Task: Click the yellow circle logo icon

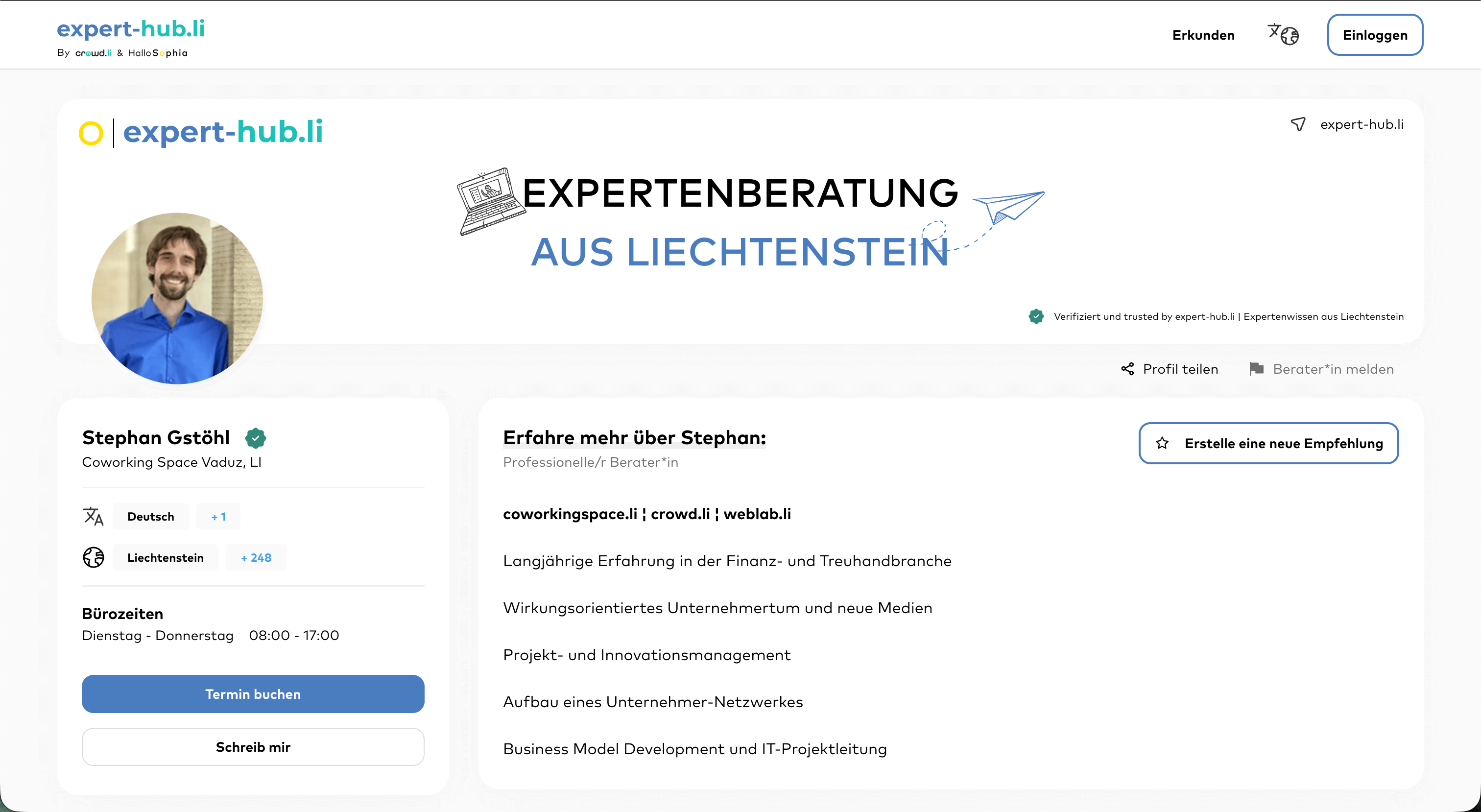Action: 91,133
